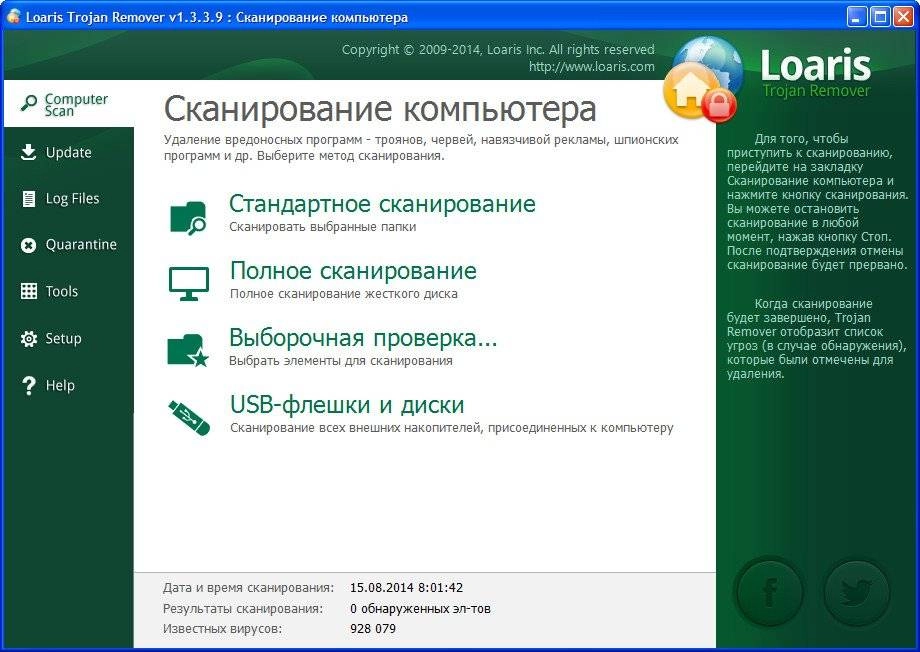Click the copyright notice text
This screenshot has width=920, height=652.
498,50
